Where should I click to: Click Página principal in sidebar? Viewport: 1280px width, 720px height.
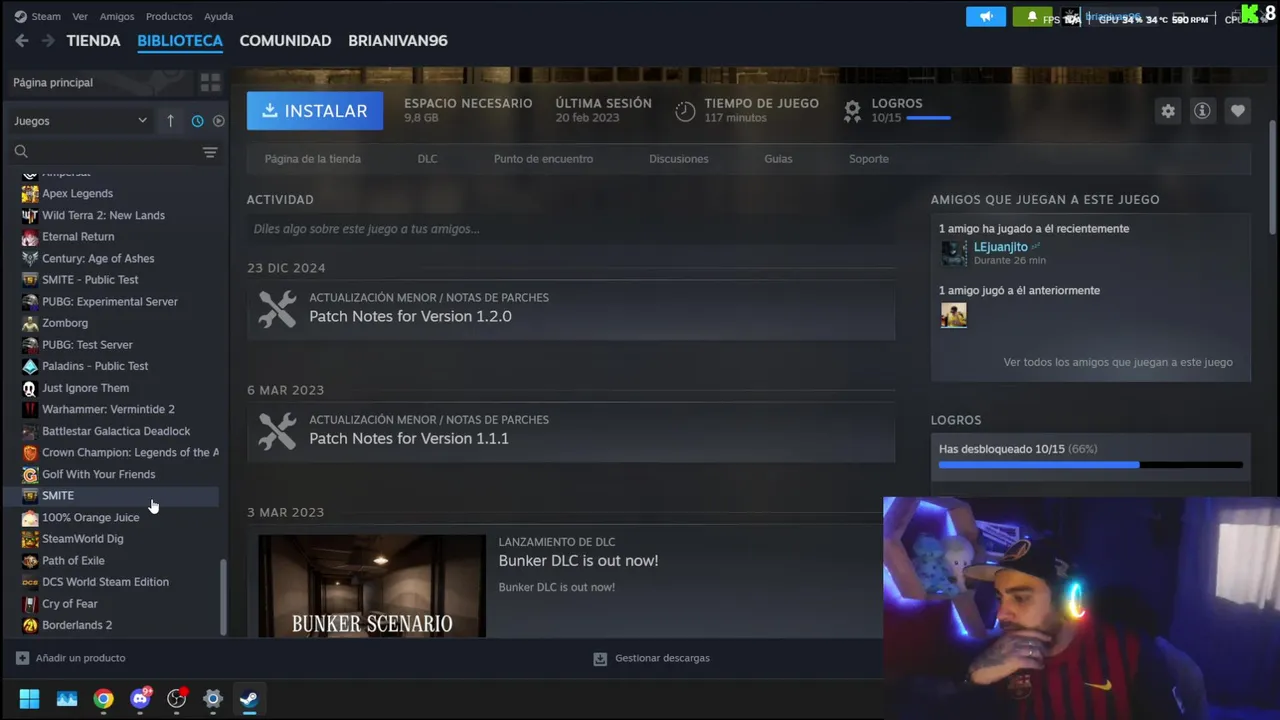53,82
